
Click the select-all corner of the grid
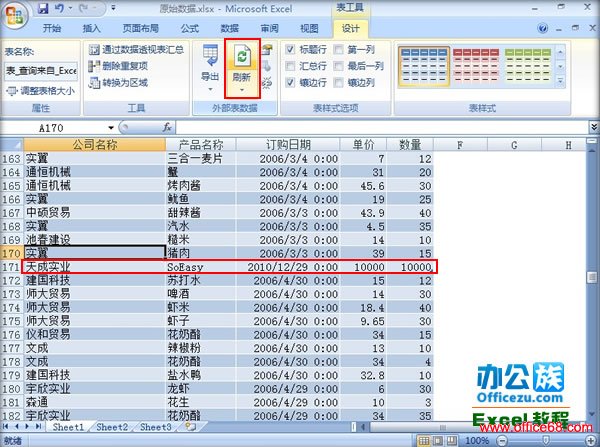coord(12,145)
